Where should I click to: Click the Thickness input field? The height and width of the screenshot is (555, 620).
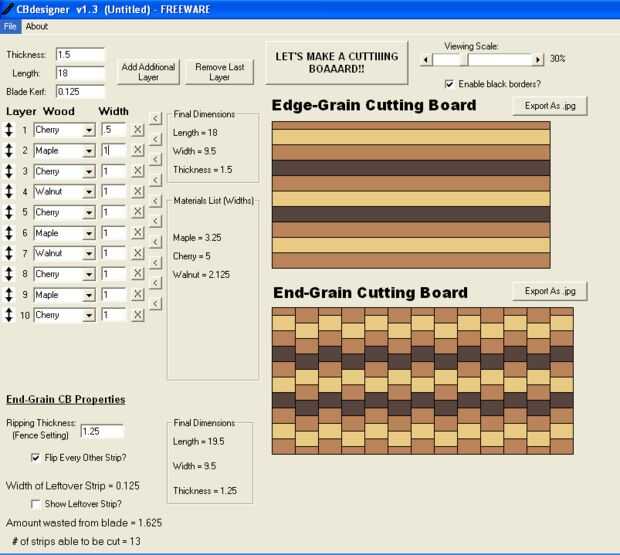[x=81, y=55]
